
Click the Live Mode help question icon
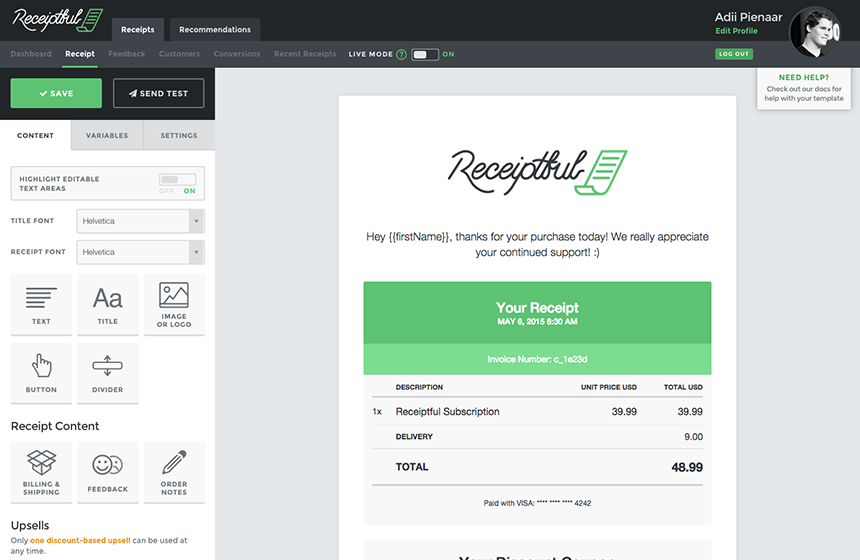tap(401, 54)
